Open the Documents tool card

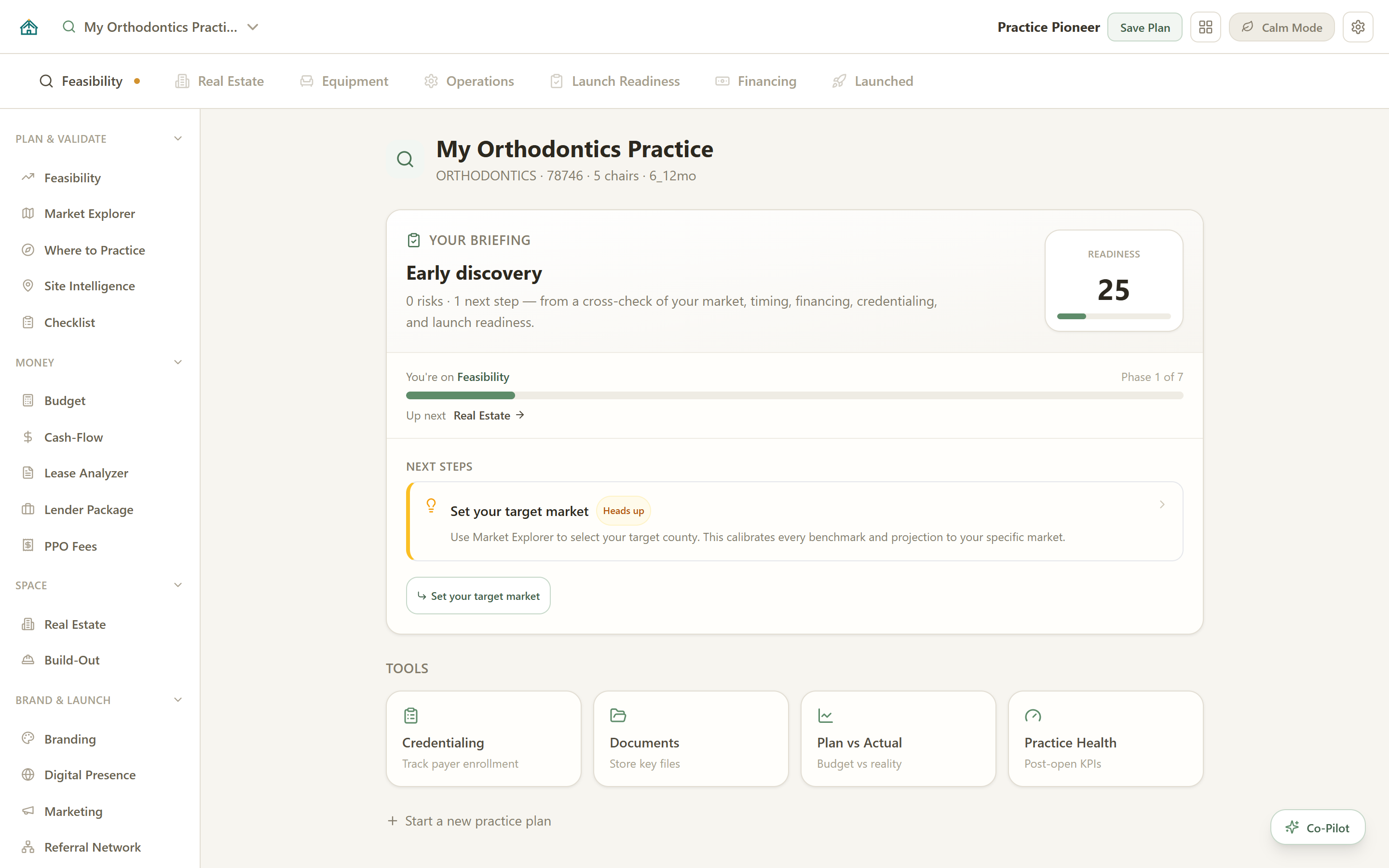tap(691, 739)
